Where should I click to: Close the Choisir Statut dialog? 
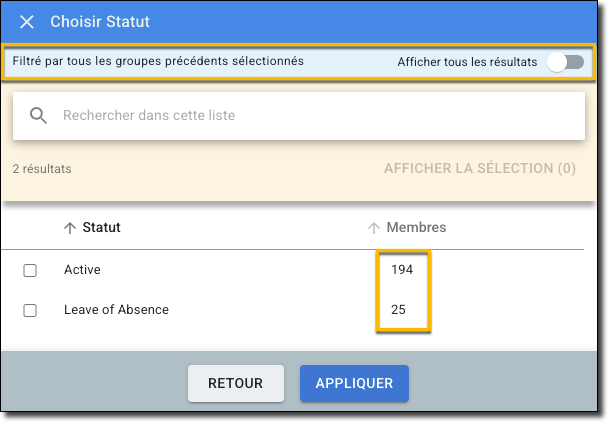[27, 22]
